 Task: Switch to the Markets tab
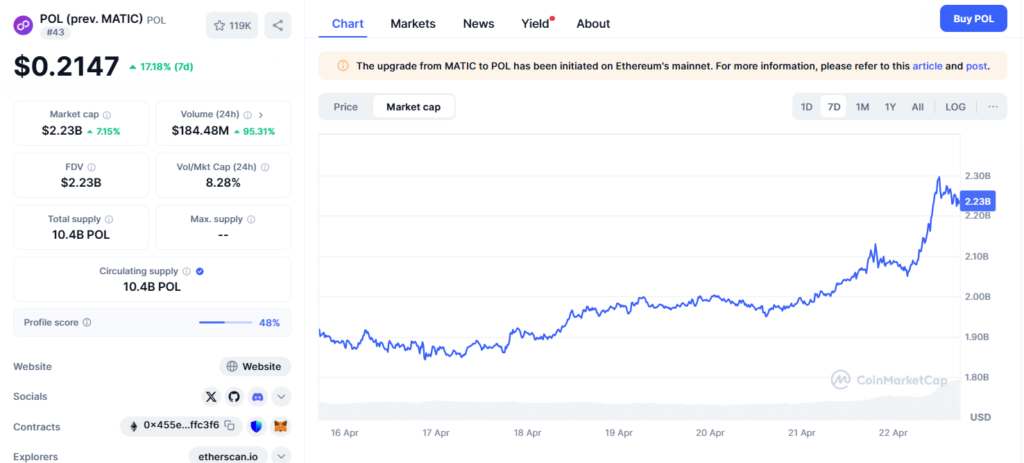tap(413, 23)
